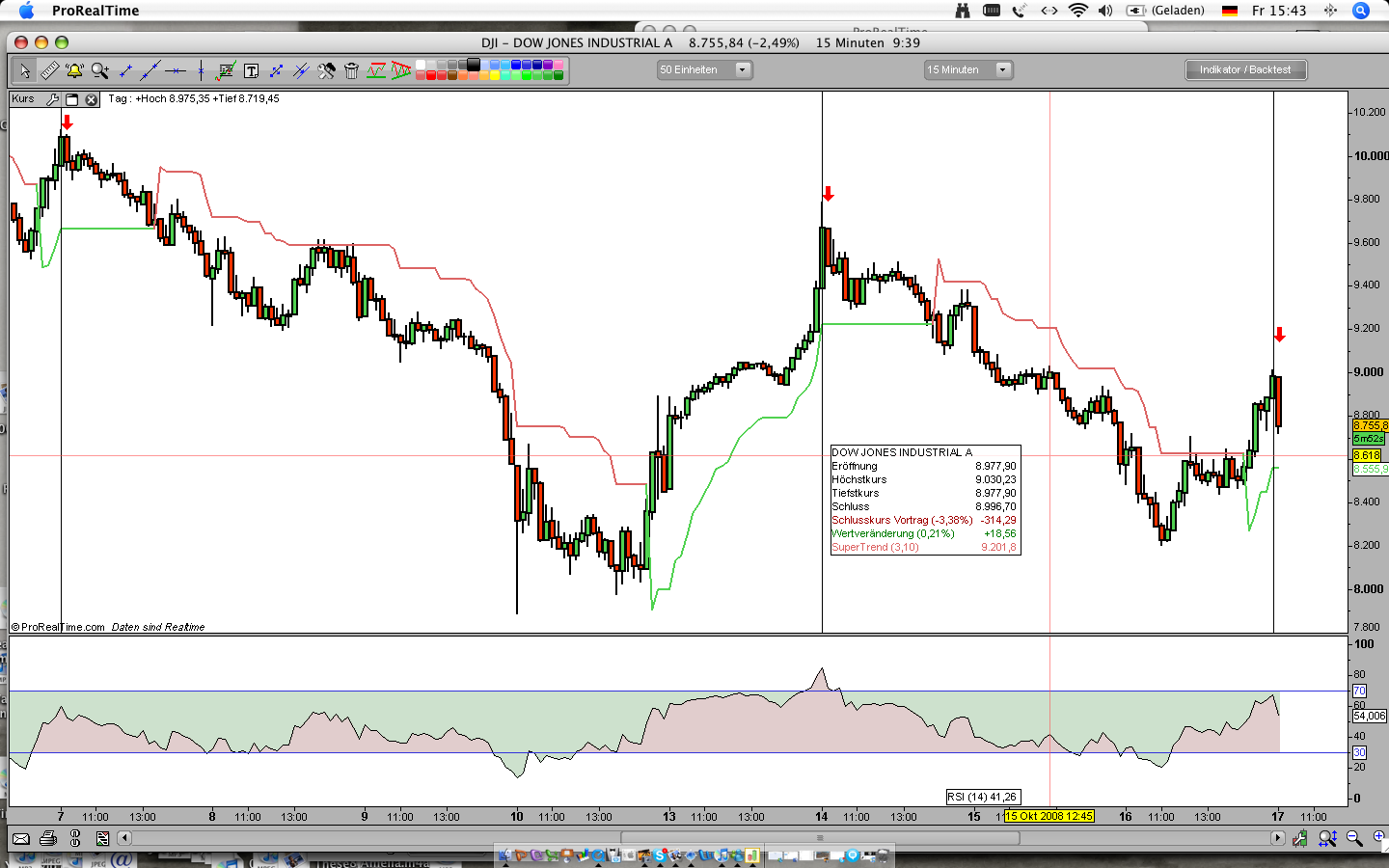Select the red triangle pattern tool
Viewport: 1389px width, 868px height.
401,70
